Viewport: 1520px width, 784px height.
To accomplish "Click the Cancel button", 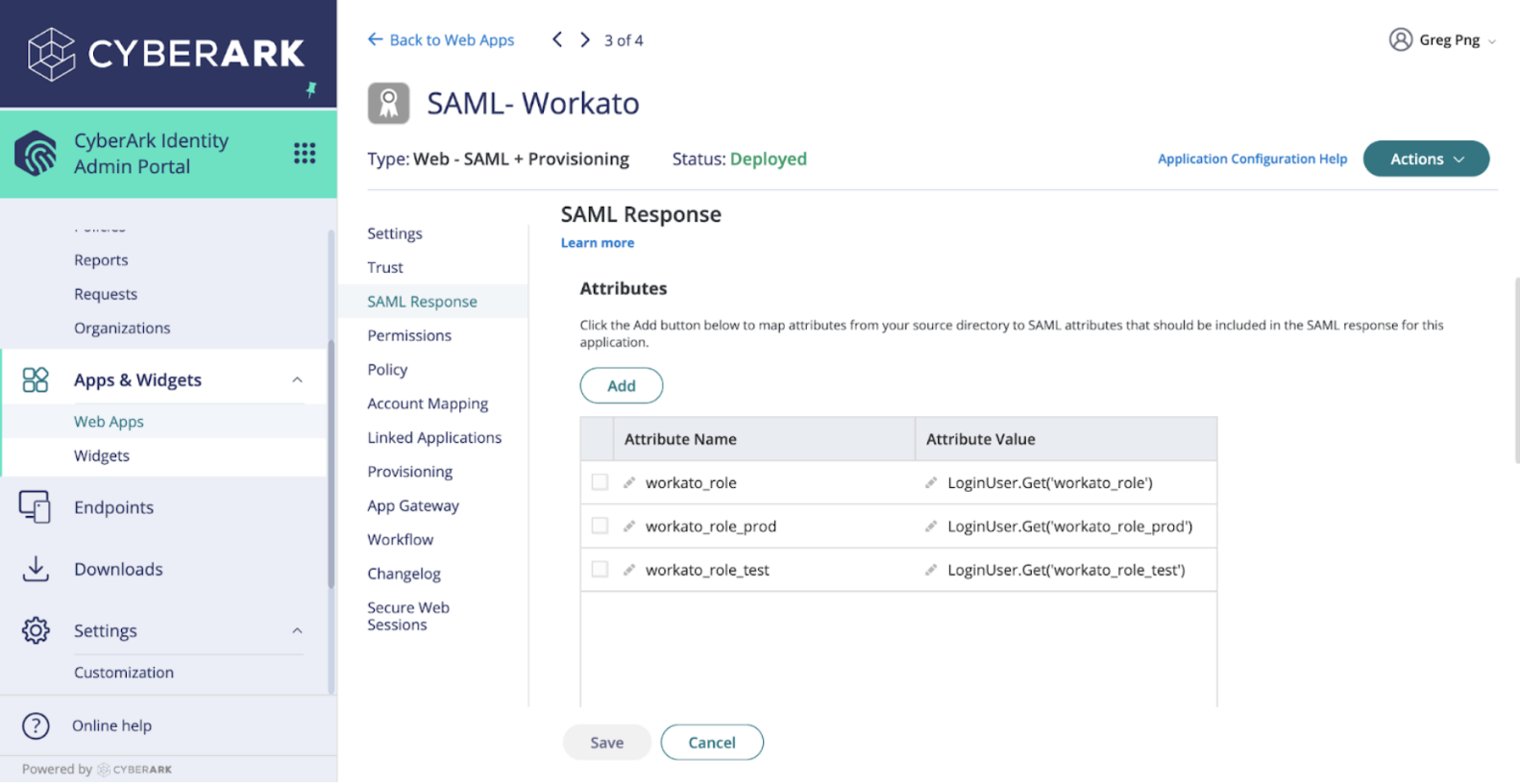I will 712,743.
